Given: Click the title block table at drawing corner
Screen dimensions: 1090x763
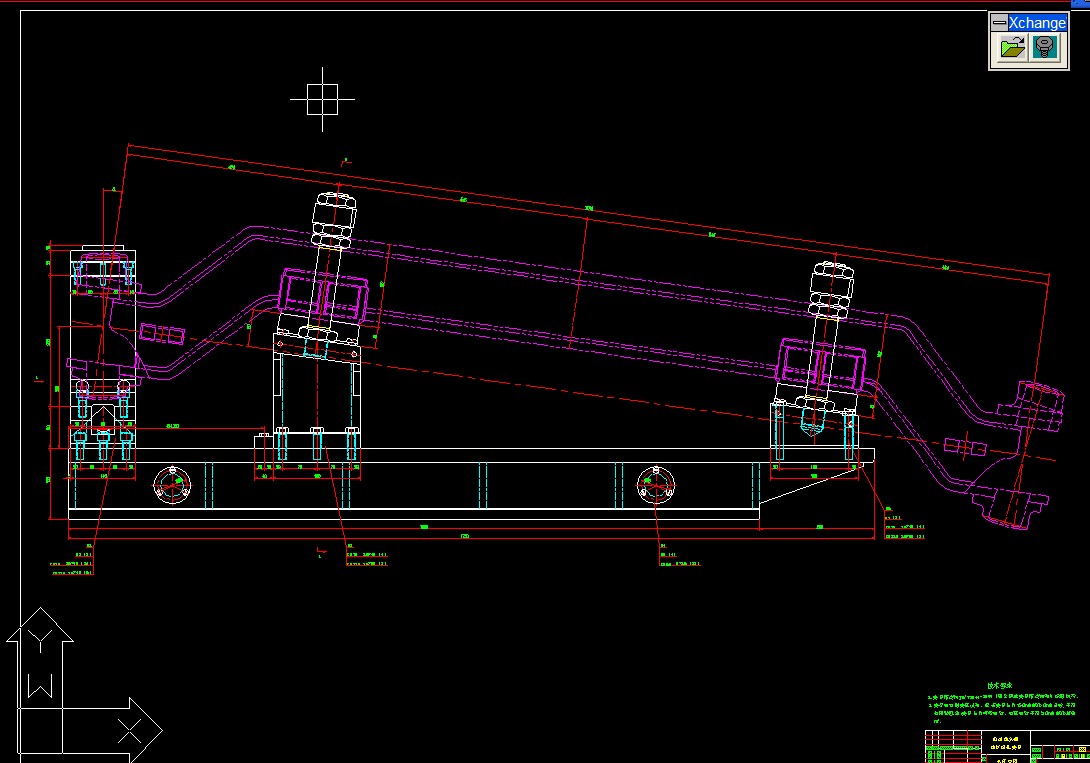Looking at the screenshot, I should (x=1007, y=746).
